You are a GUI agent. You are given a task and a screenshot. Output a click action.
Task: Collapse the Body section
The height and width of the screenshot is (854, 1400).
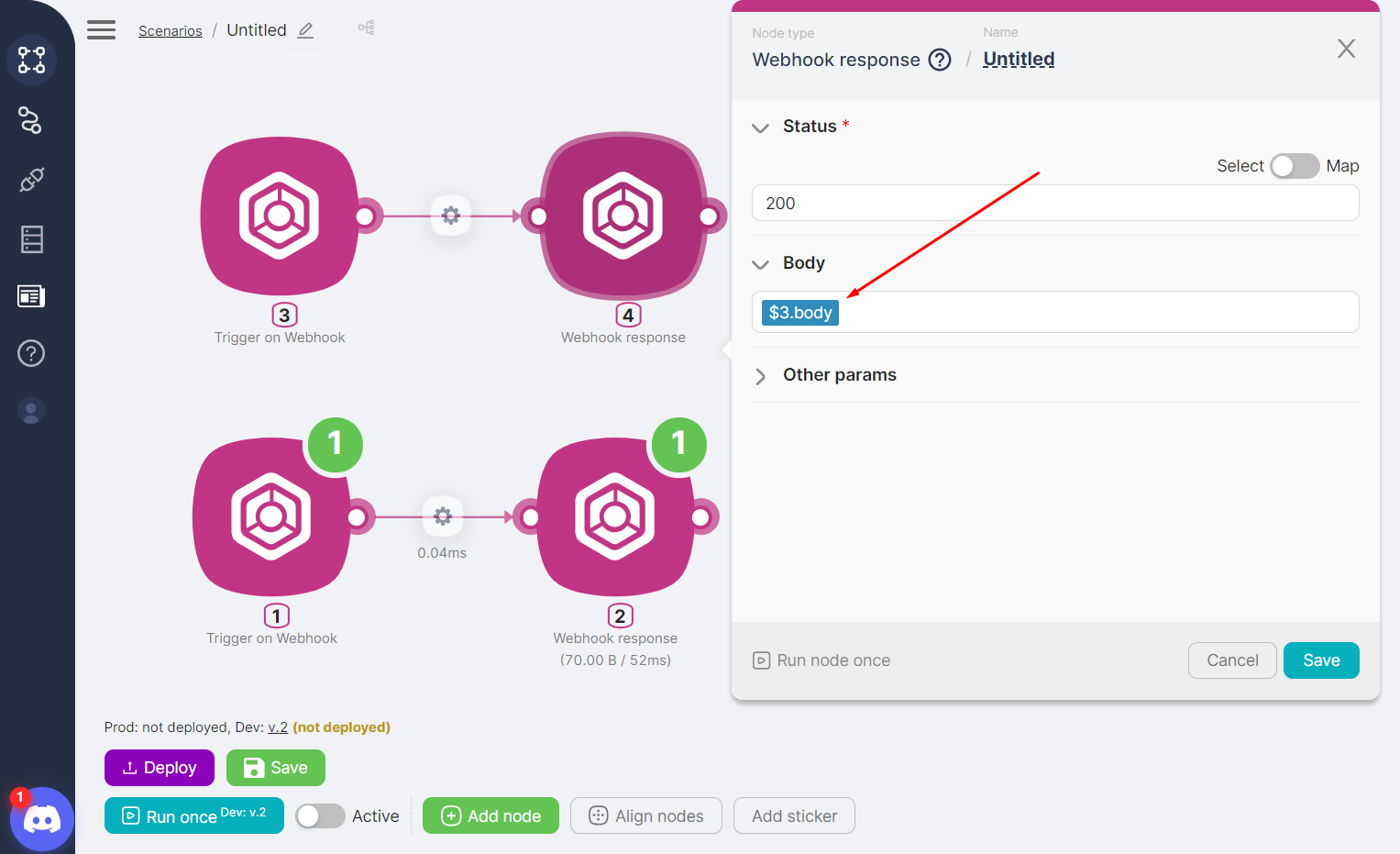[x=760, y=264]
